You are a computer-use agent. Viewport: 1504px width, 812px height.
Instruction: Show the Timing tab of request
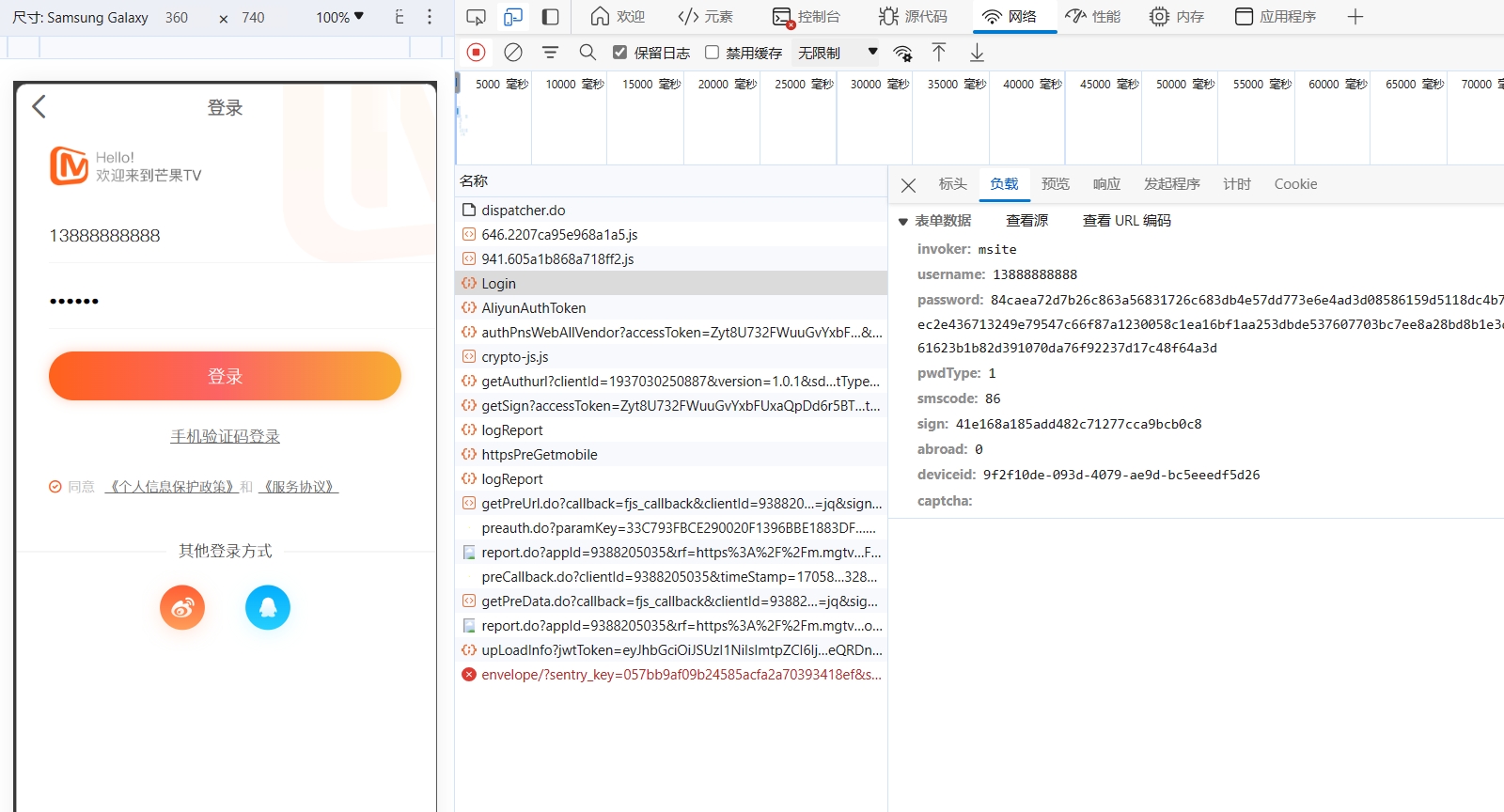click(x=1237, y=184)
